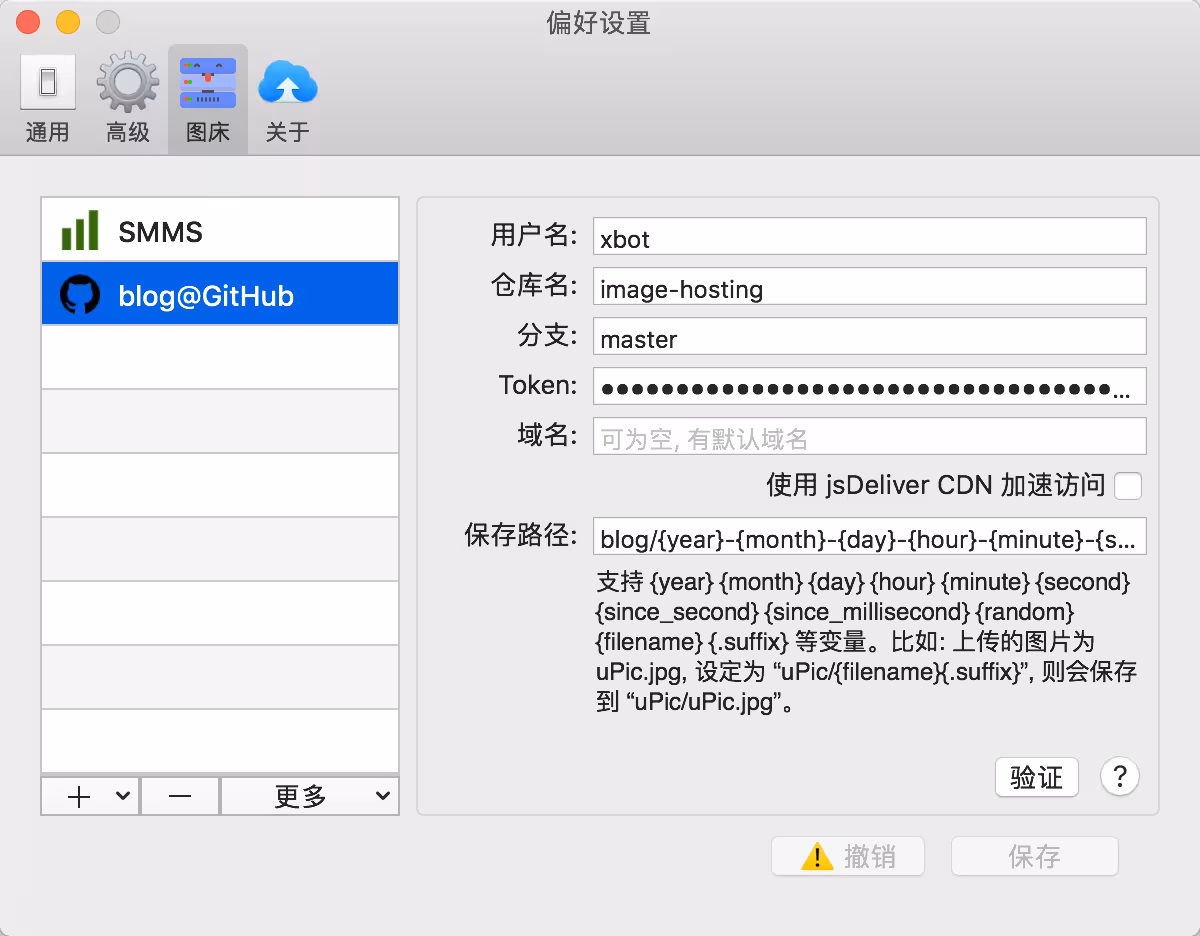Open the 通用 general preferences tab
Viewport: 1200px width, 936px height.
point(47,100)
